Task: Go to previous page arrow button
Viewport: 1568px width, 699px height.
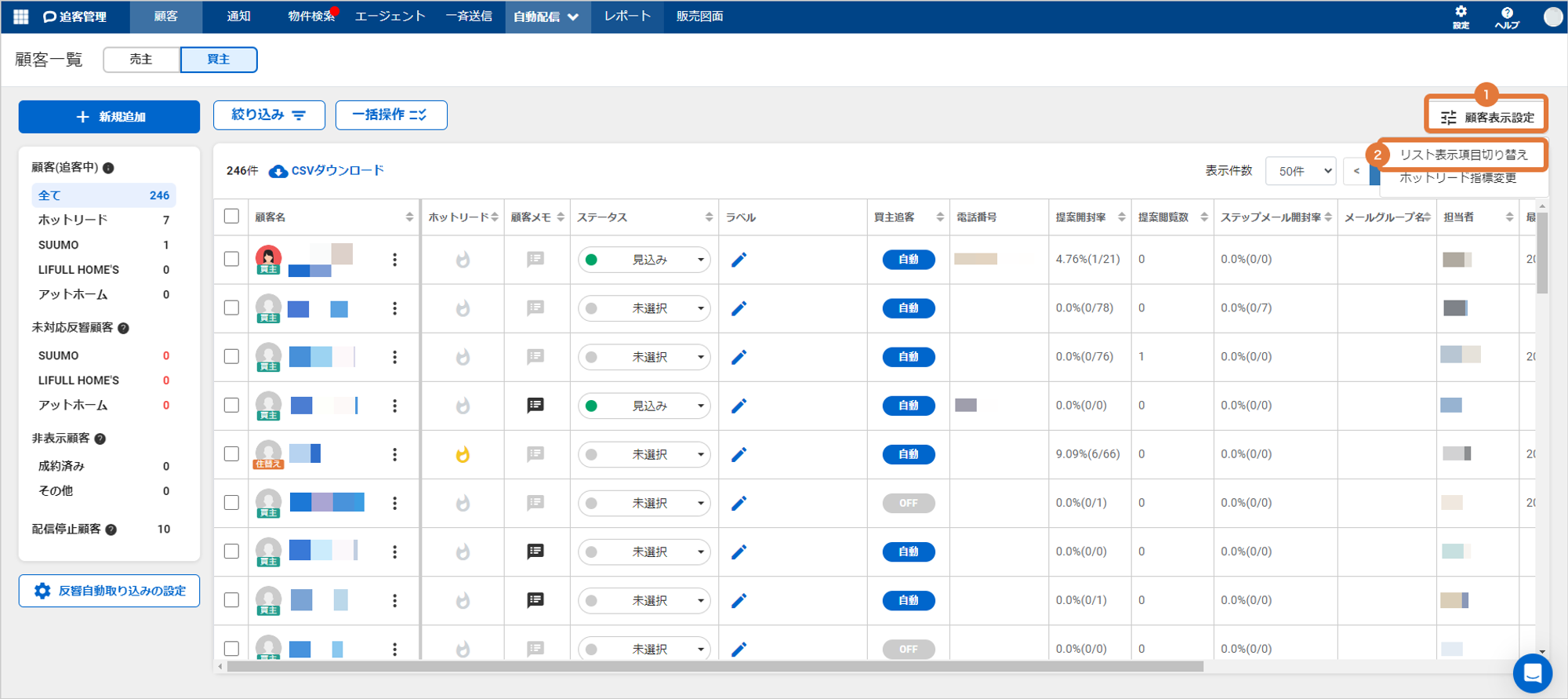Action: (1356, 171)
